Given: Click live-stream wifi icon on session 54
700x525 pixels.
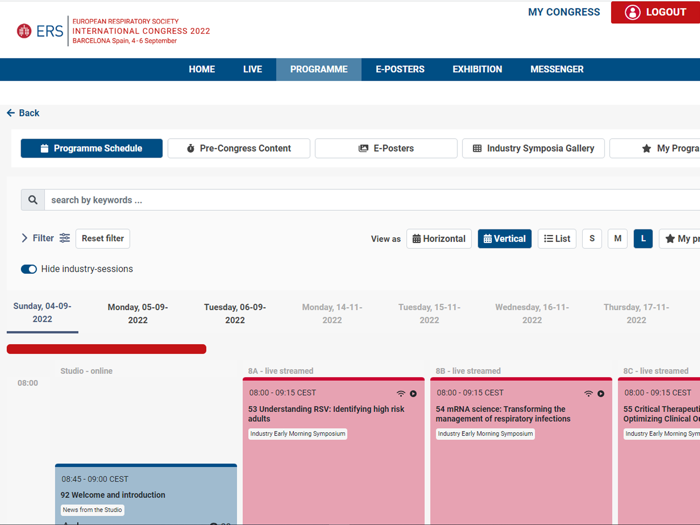Looking at the screenshot, I should [588, 394].
